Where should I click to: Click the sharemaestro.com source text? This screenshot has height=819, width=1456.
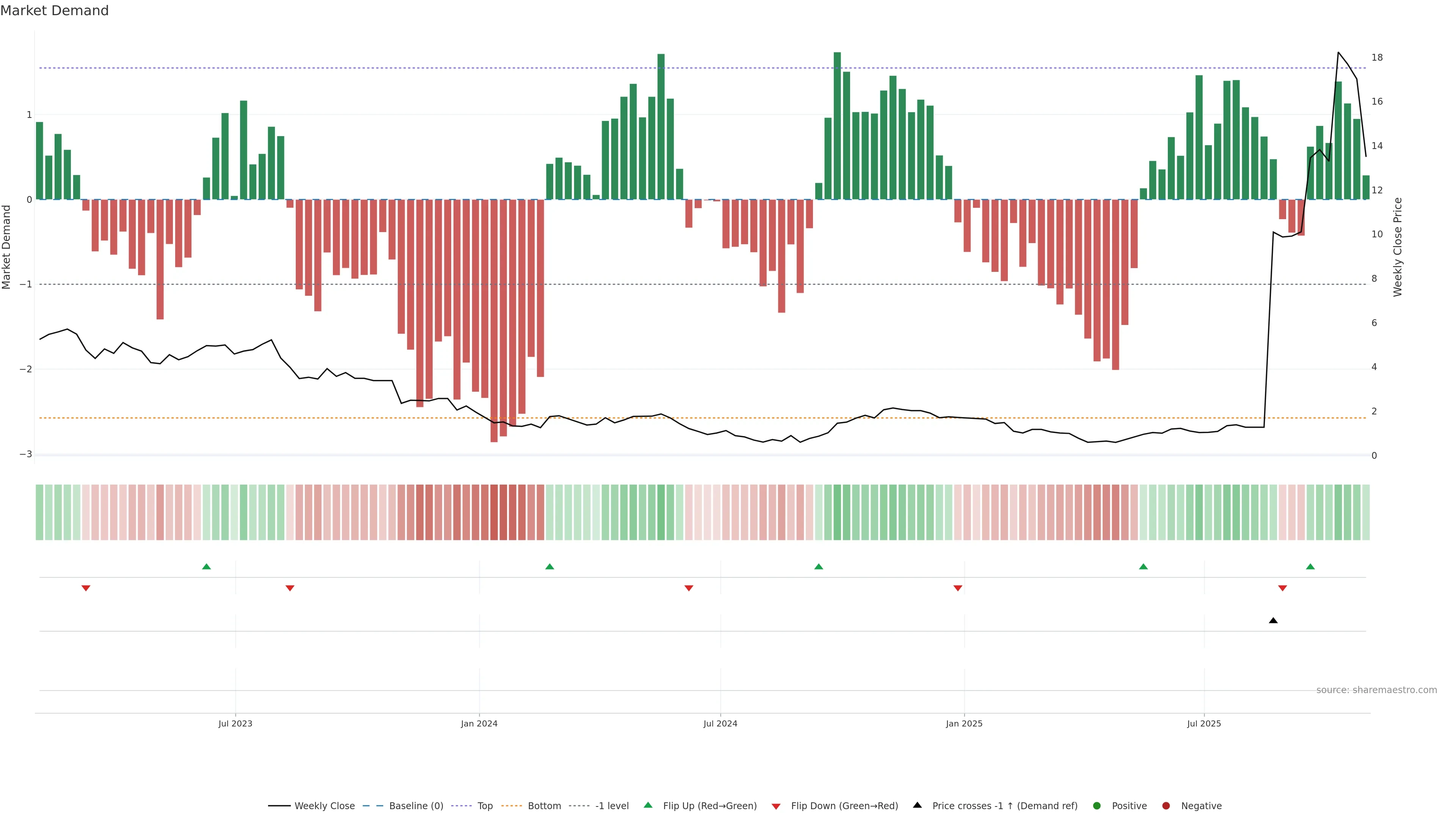[1376, 690]
